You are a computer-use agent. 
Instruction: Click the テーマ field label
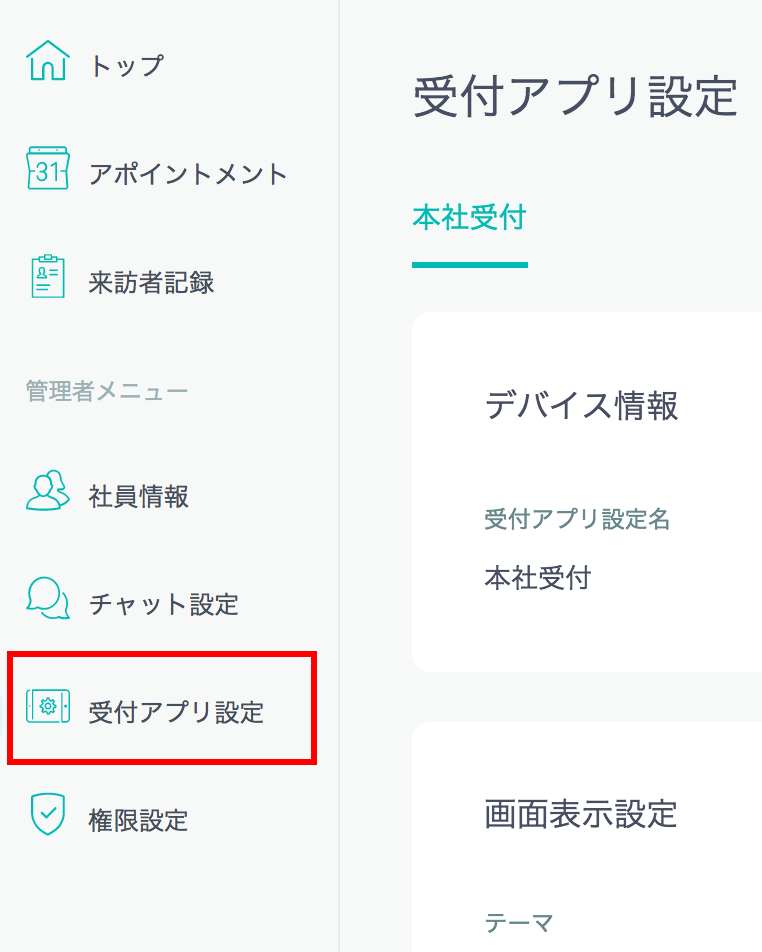click(x=518, y=922)
